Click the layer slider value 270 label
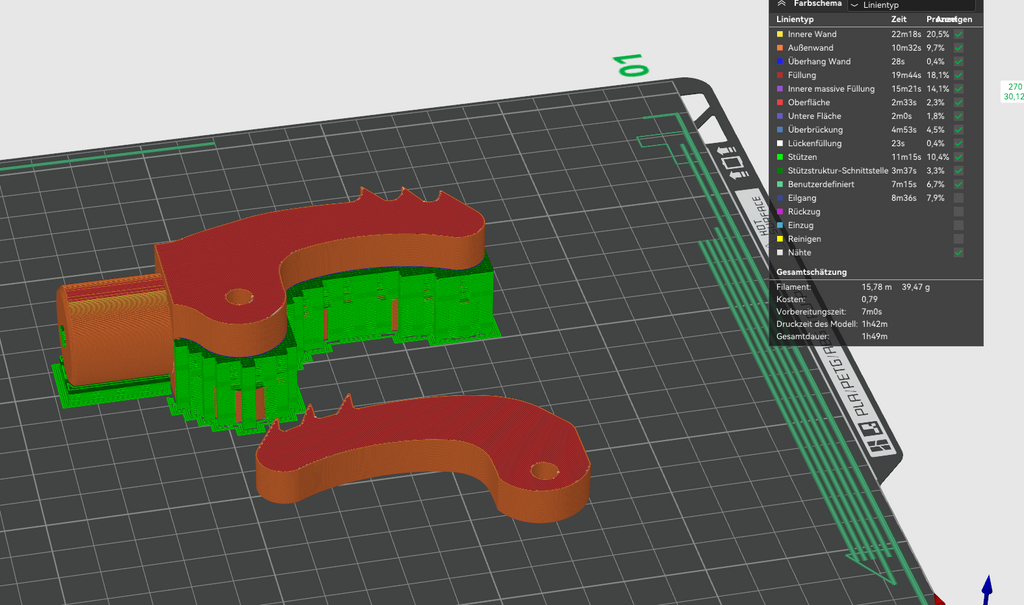 pos(1014,86)
